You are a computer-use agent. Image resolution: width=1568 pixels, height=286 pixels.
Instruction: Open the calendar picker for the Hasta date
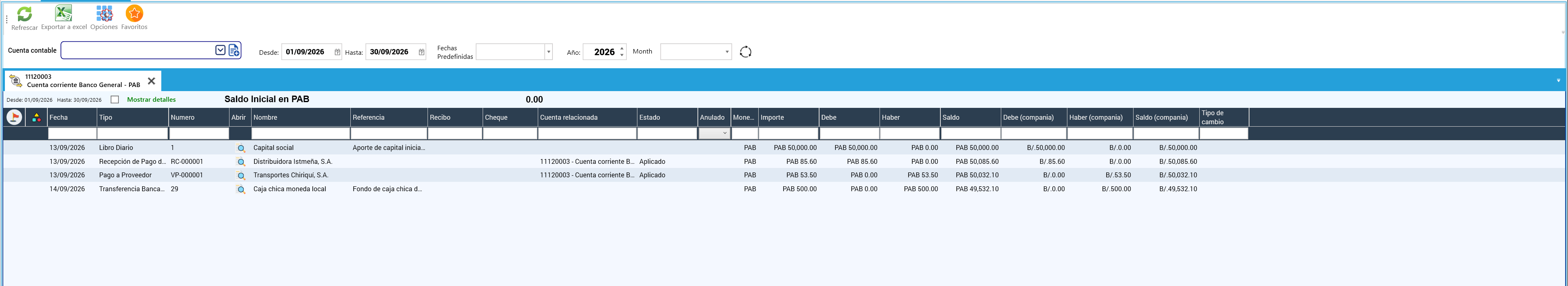click(421, 52)
